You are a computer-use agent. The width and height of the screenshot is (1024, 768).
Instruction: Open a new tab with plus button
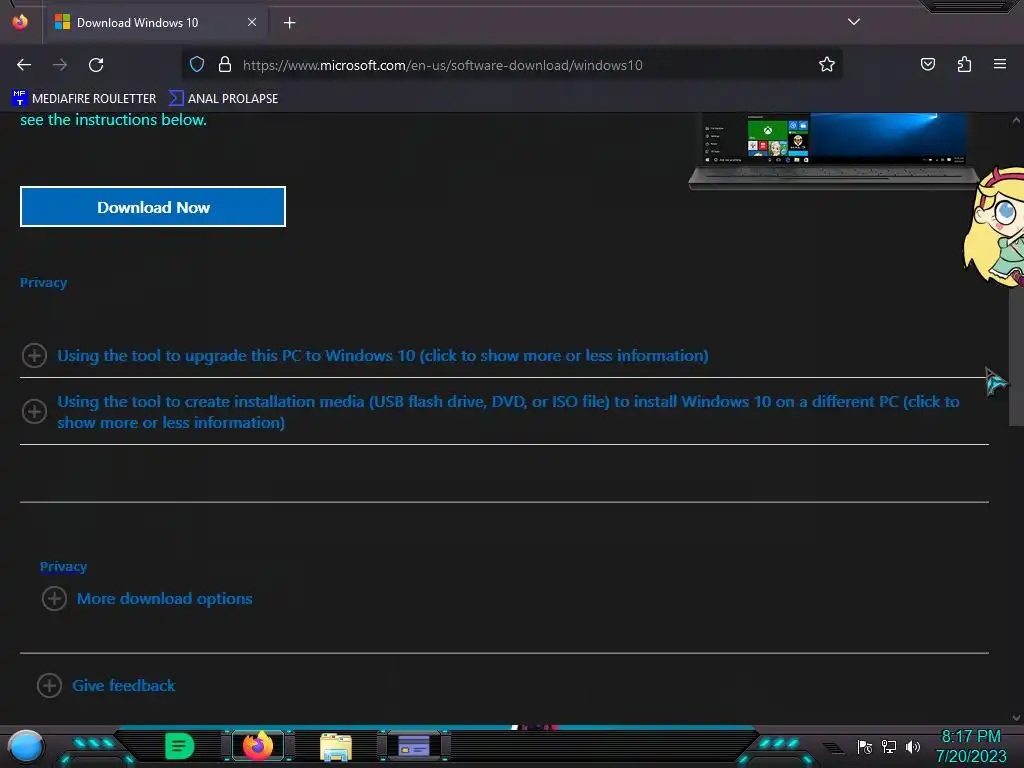tap(289, 23)
